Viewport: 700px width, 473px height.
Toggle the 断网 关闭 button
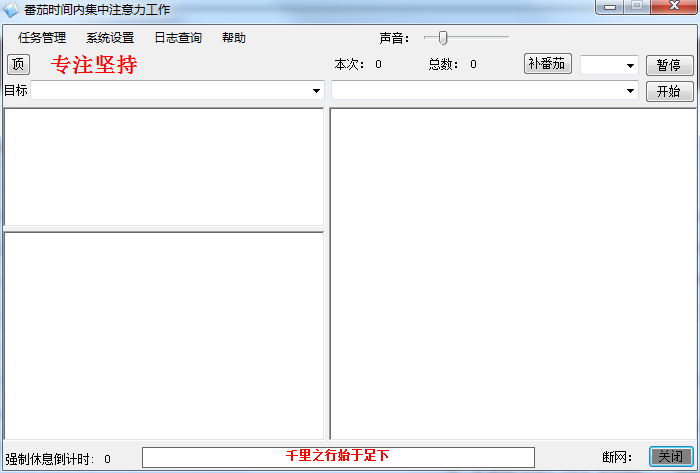(671, 456)
